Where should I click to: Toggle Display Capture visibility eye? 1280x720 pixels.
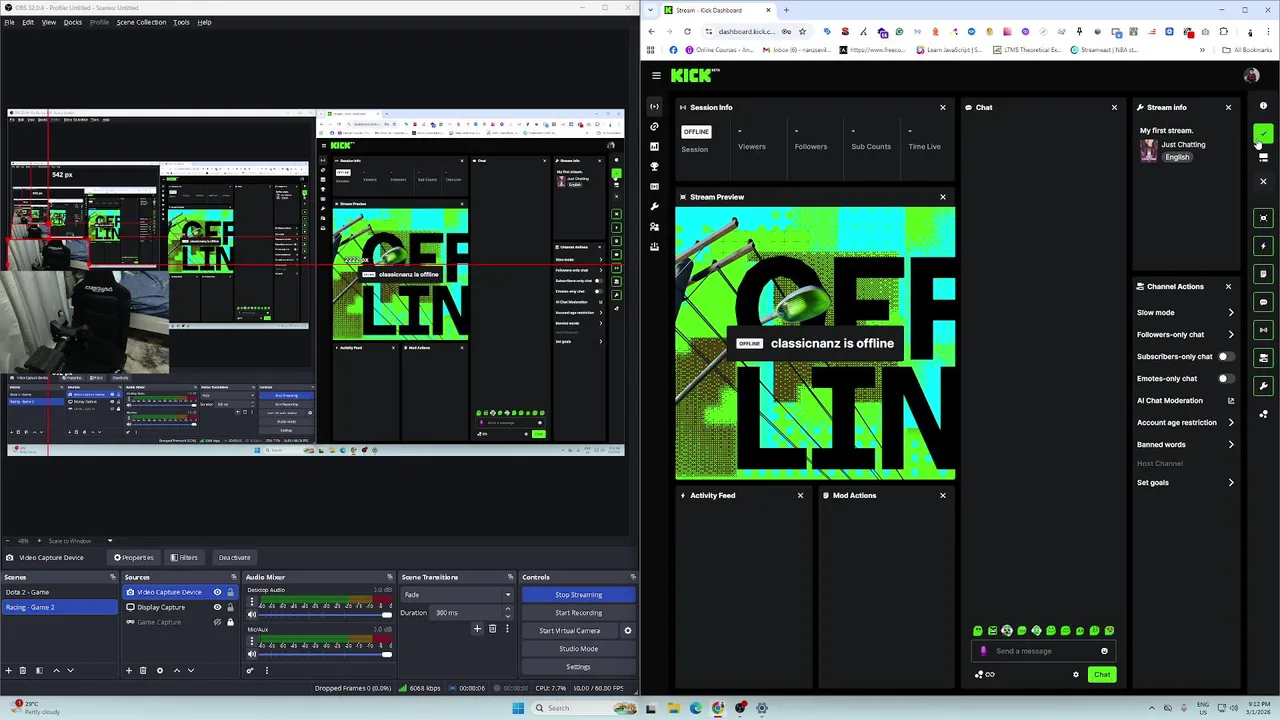point(217,607)
